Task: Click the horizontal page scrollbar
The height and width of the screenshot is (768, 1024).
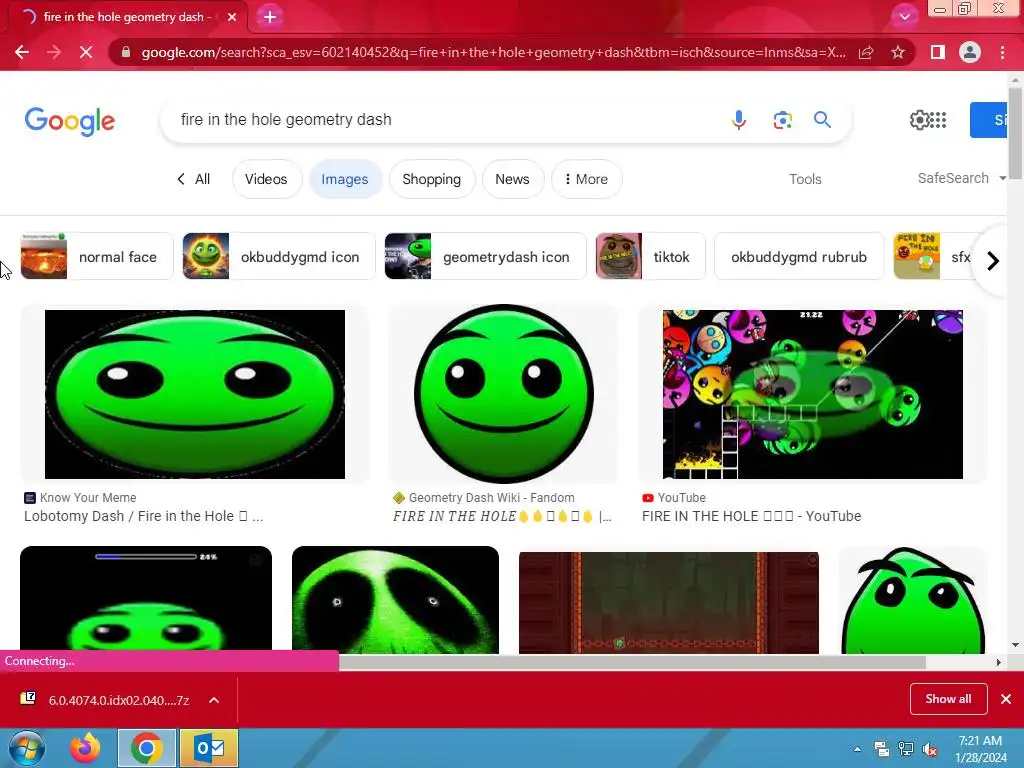Action: click(x=632, y=662)
